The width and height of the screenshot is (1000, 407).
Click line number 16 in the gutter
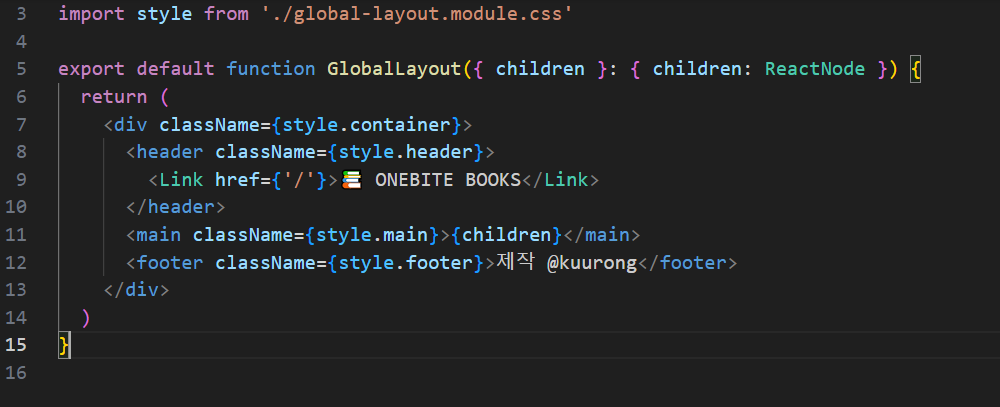pyautogui.click(x=16, y=373)
